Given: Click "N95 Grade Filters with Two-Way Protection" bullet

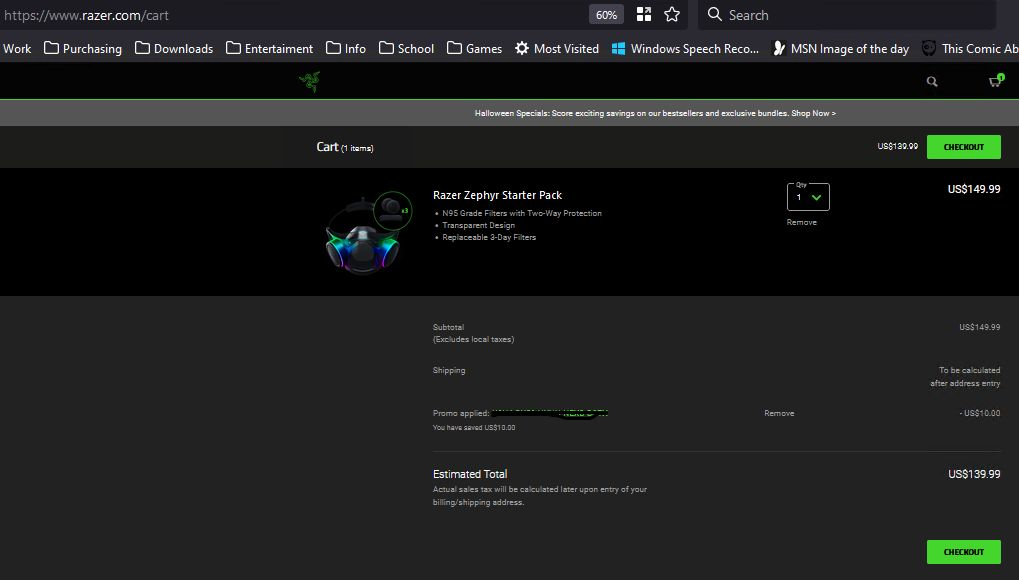Looking at the screenshot, I should [x=522, y=213].
